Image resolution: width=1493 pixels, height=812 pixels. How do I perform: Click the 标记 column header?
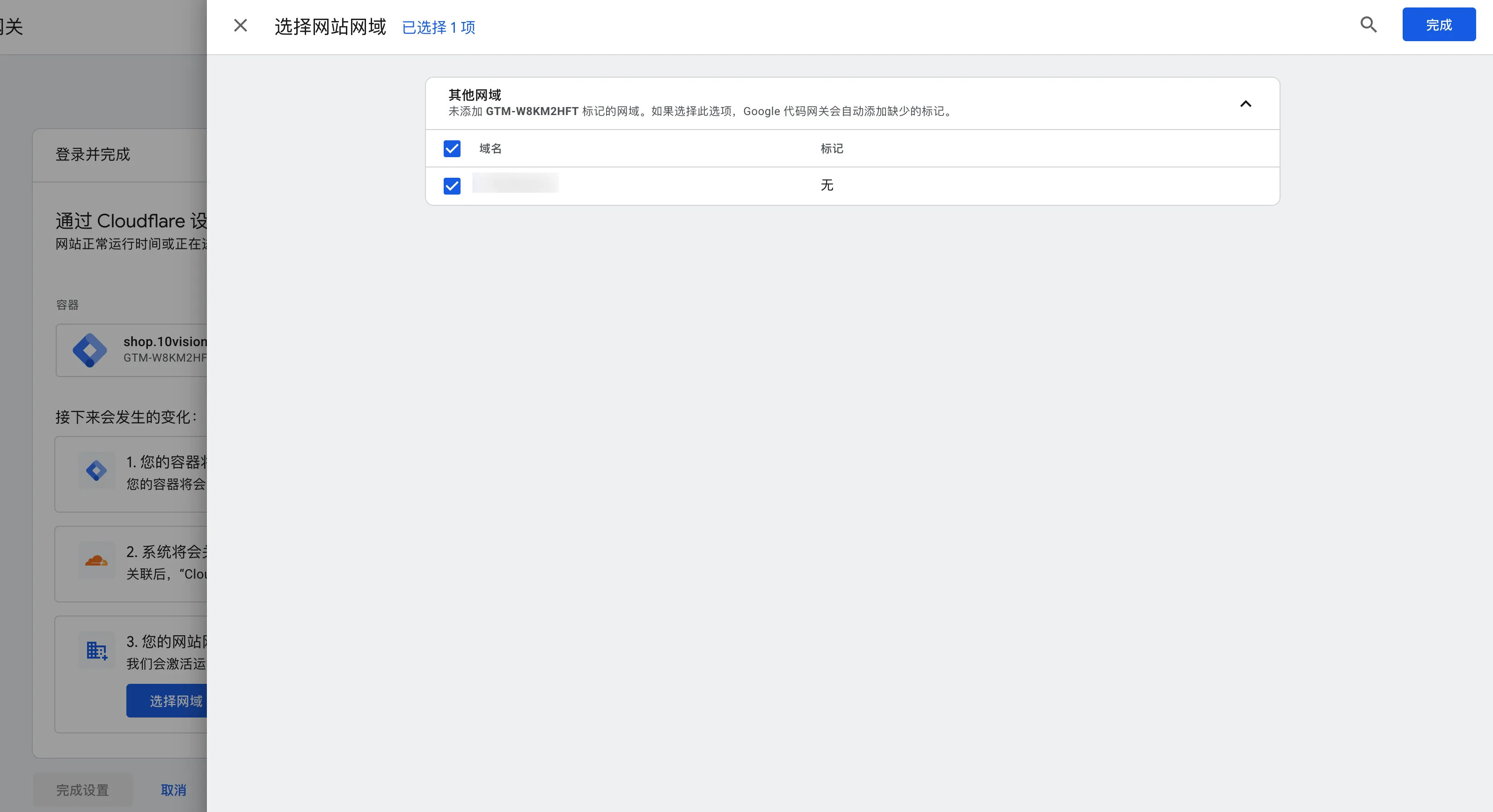coord(832,149)
